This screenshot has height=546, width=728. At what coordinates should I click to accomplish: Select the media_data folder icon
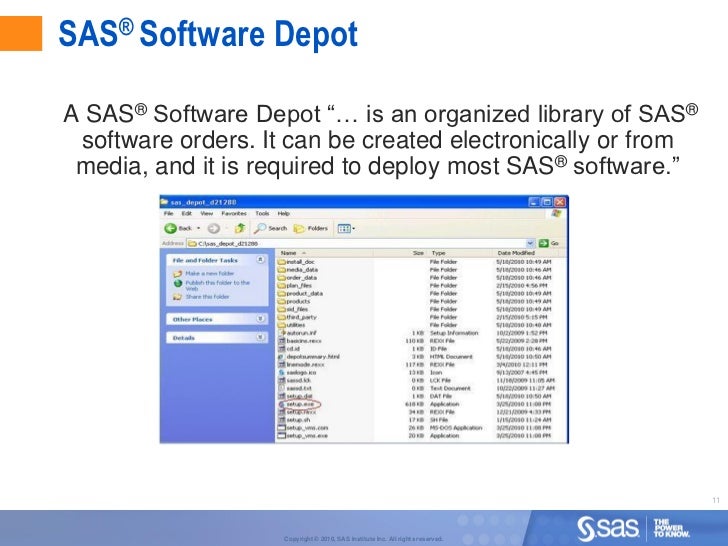(282, 270)
